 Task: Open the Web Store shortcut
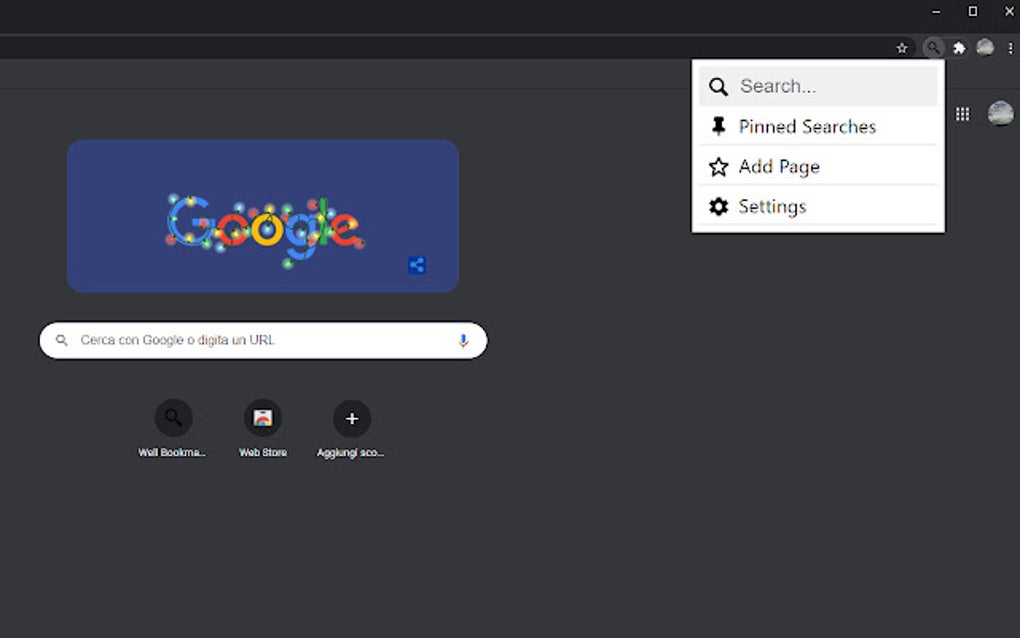[262, 418]
